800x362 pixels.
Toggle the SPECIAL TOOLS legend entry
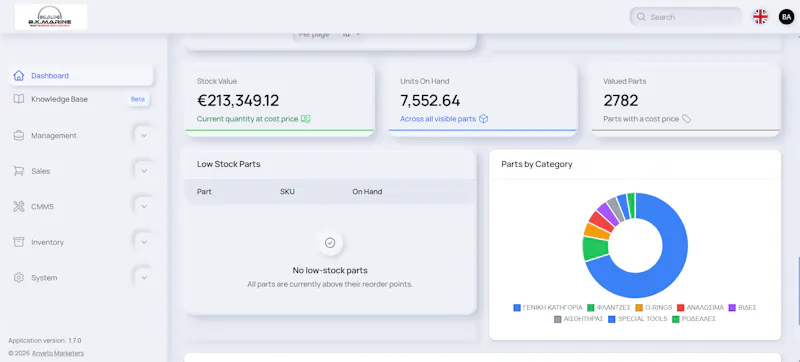pyautogui.click(x=637, y=319)
